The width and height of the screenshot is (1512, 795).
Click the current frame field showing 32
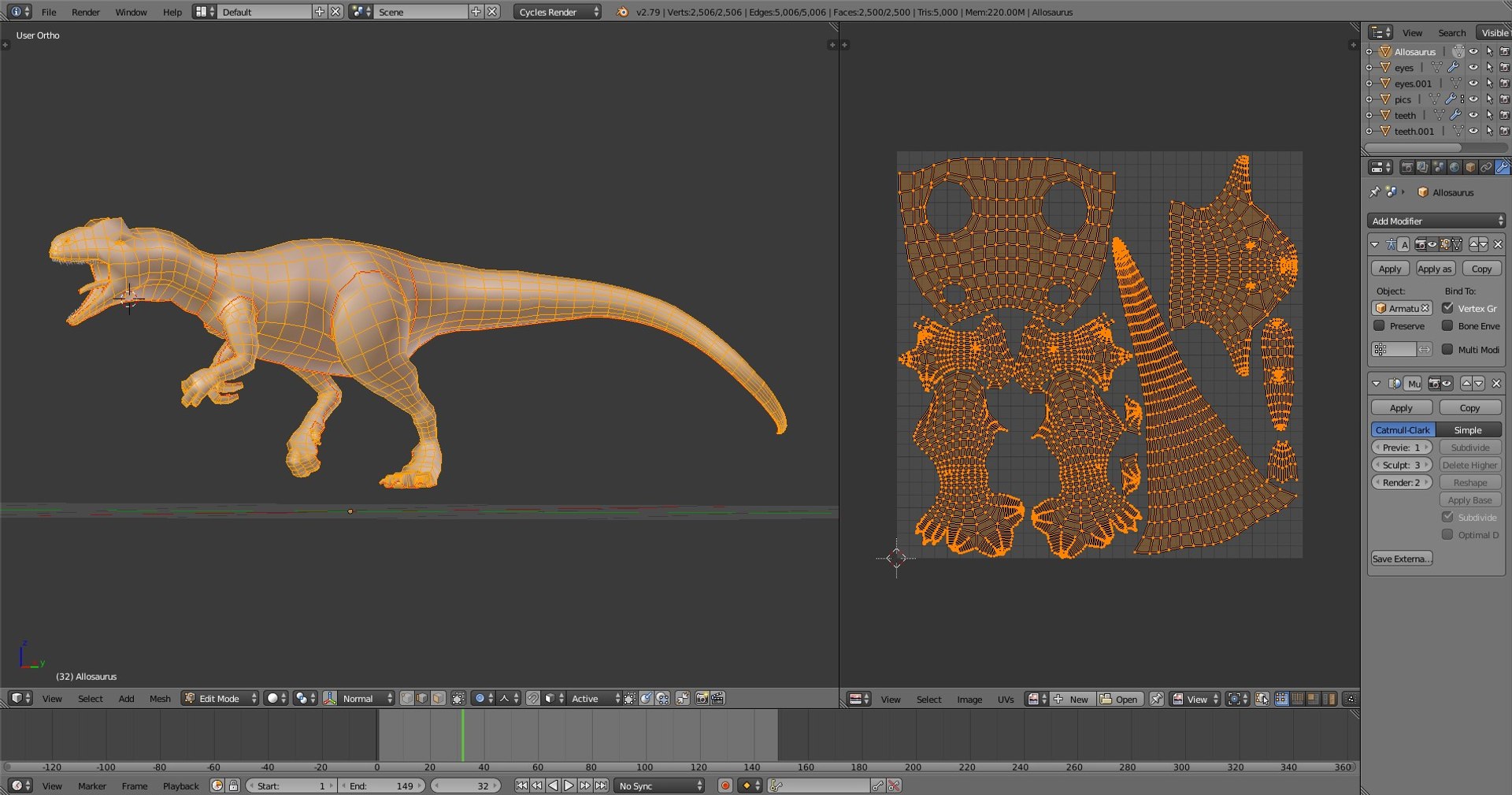(466, 786)
